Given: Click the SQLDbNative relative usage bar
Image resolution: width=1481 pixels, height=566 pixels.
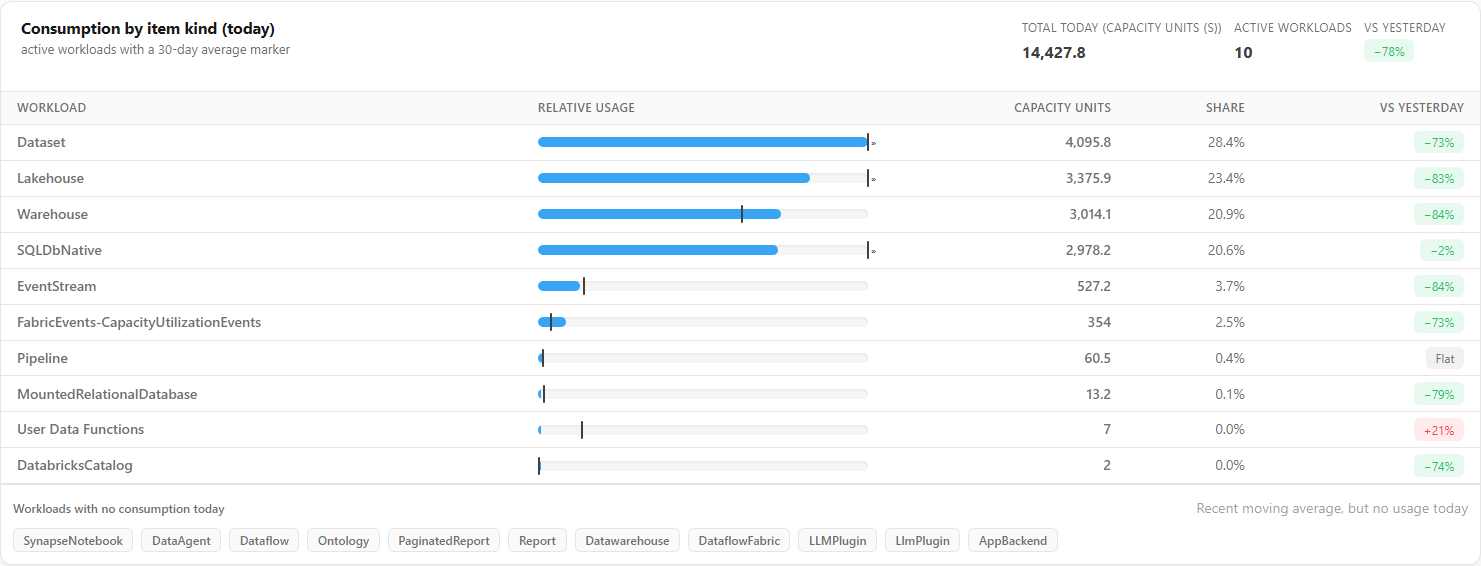Looking at the screenshot, I should coord(703,250).
